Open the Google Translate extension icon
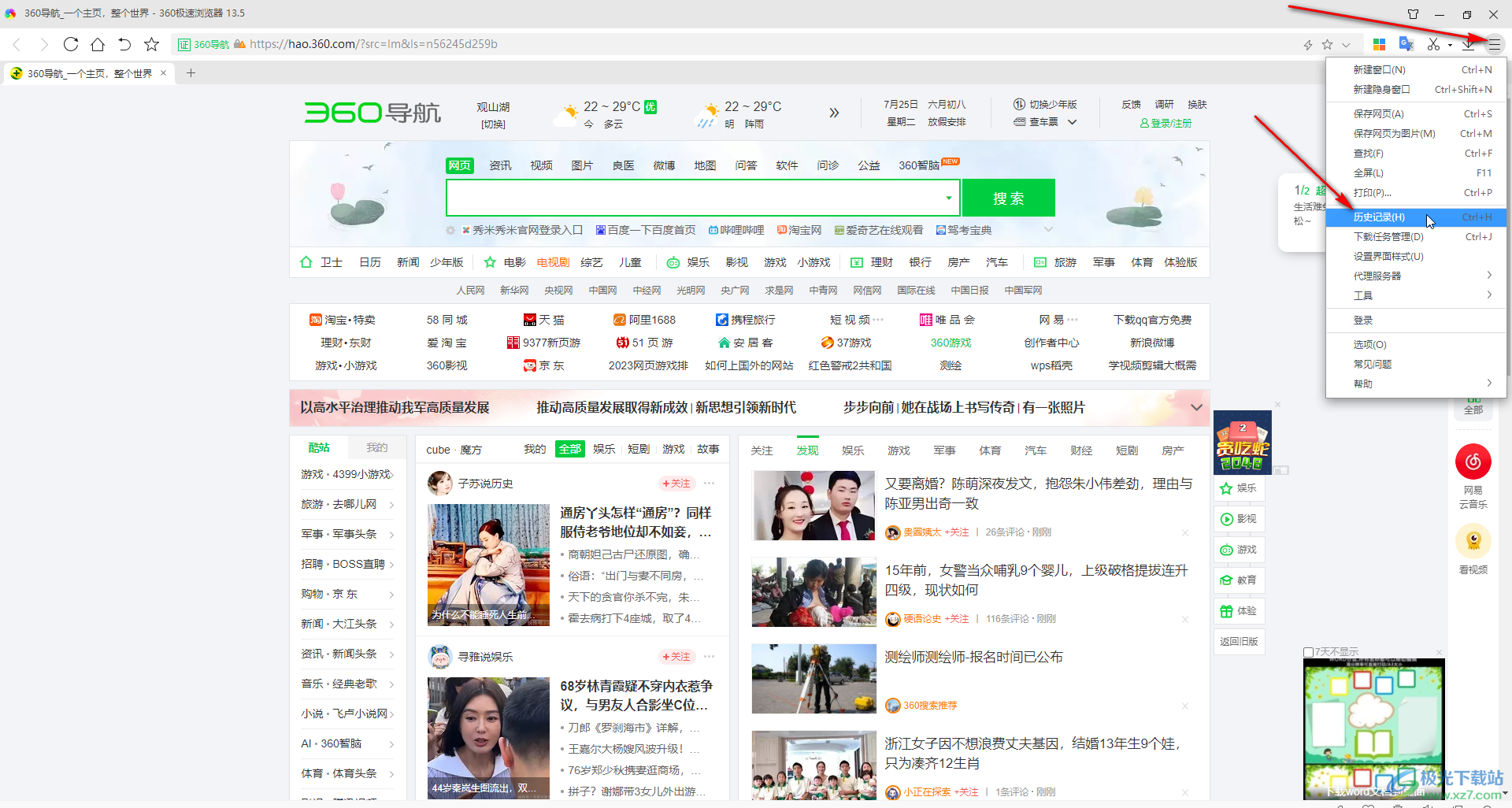 1406,44
